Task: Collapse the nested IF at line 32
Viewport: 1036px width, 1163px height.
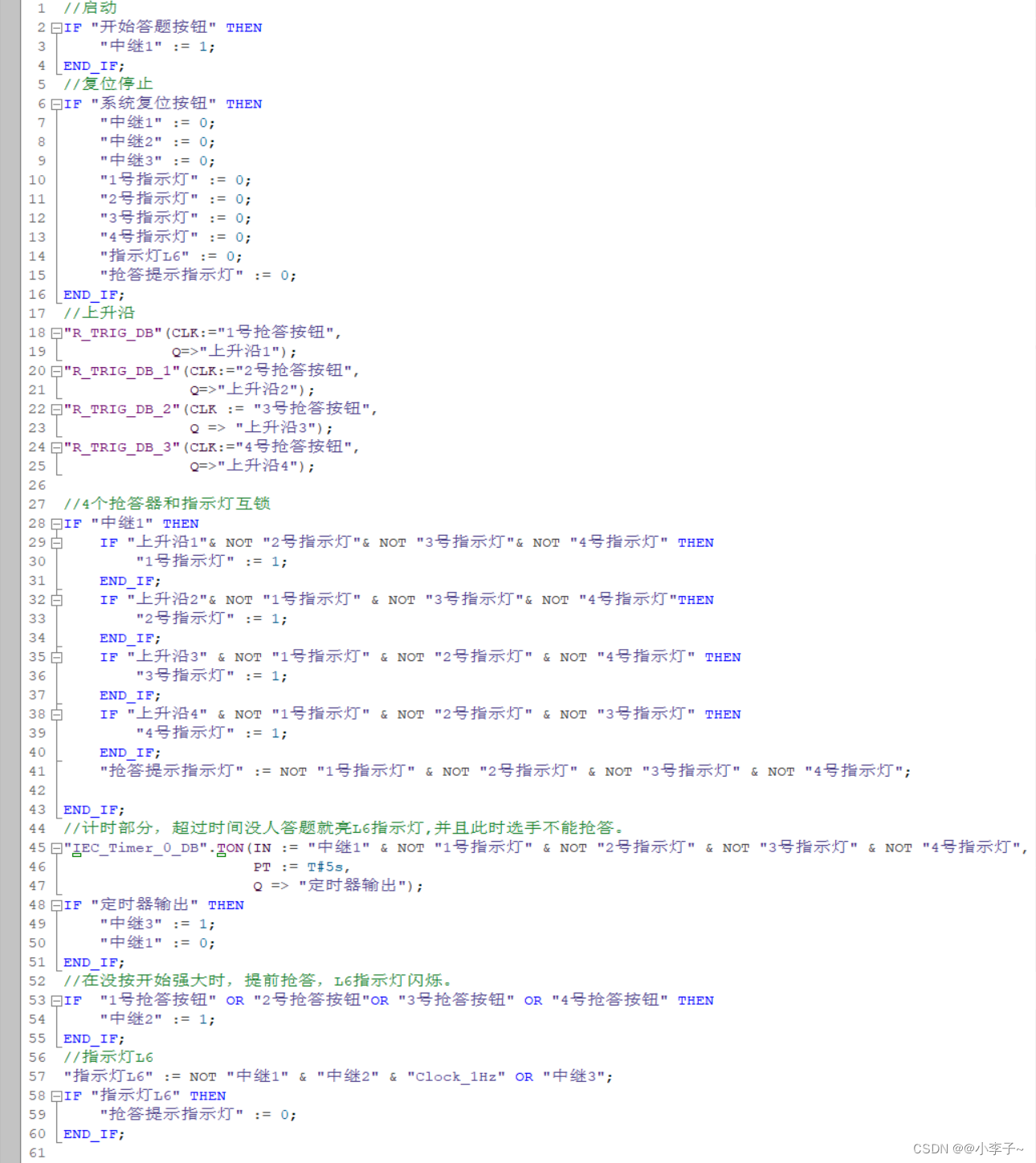Action: [56, 600]
